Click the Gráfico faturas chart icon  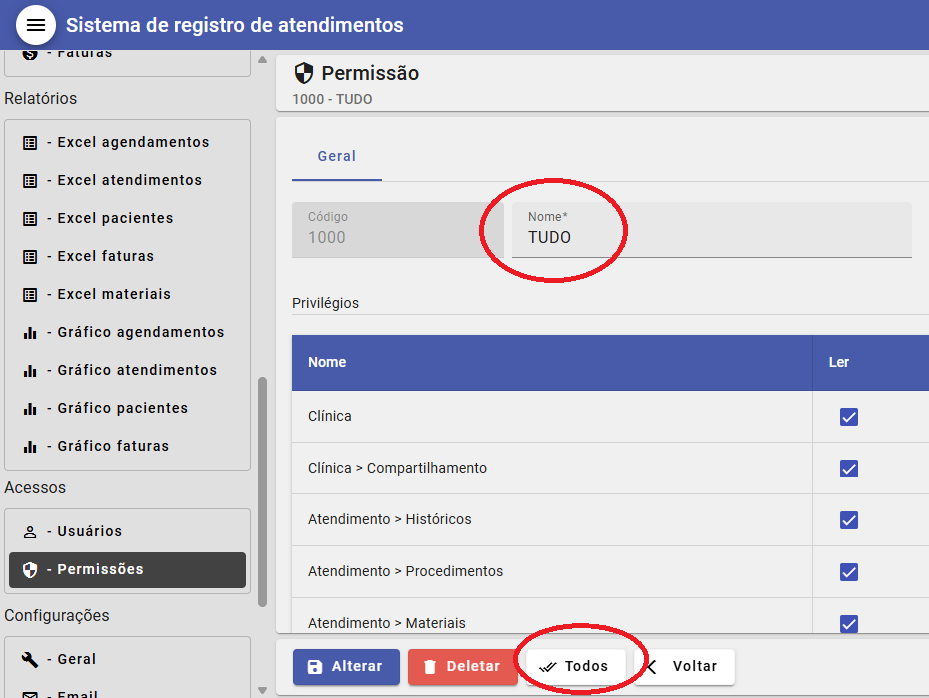tap(30, 447)
